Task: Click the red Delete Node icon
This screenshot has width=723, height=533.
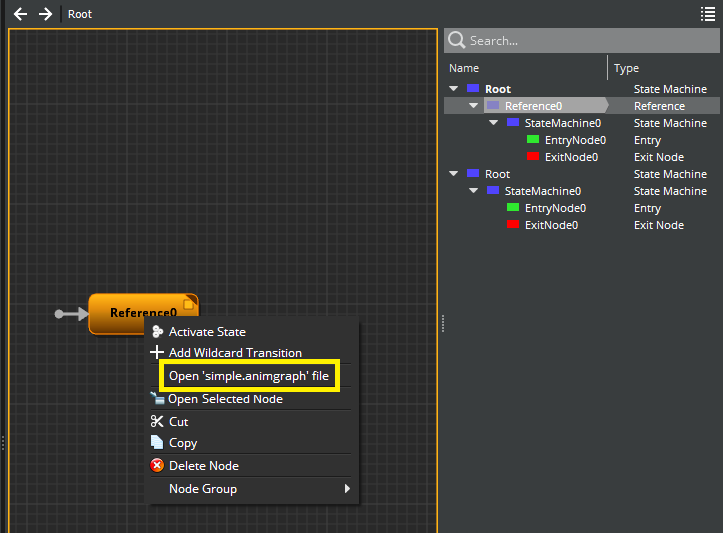Action: [157, 466]
